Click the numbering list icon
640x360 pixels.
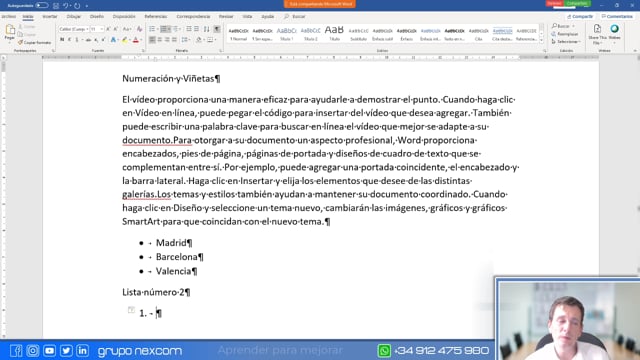pyautogui.click(x=164, y=29)
